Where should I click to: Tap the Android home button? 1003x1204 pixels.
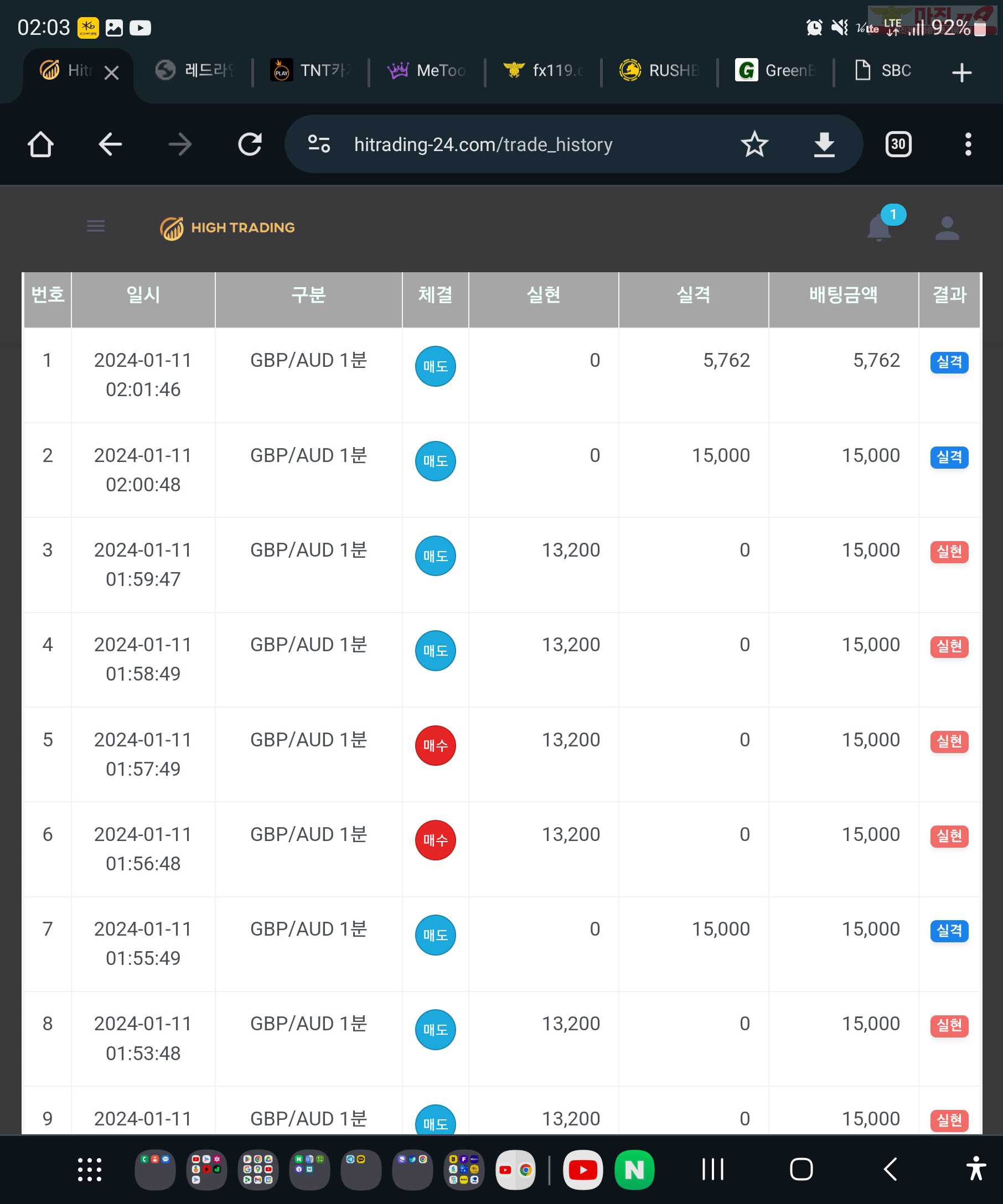pos(801,1170)
